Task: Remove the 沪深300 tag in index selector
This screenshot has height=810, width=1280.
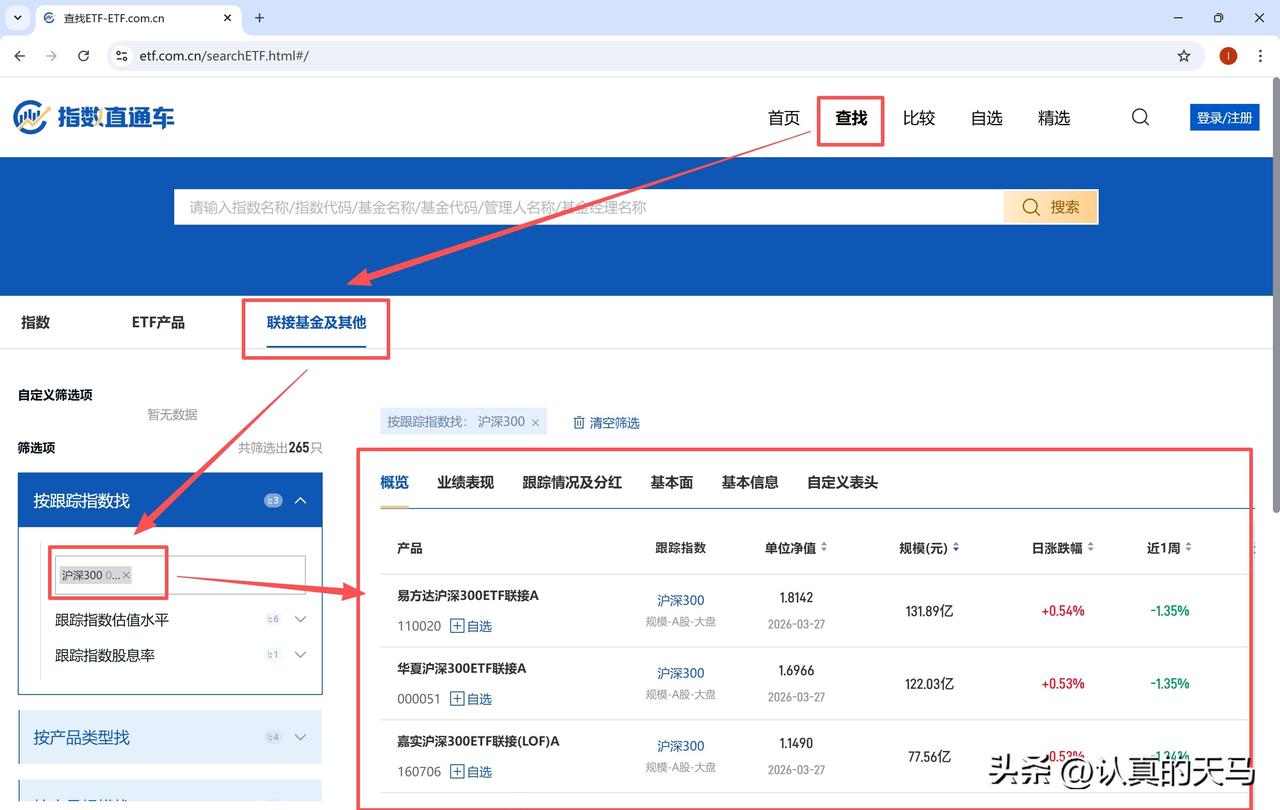Action: pos(126,575)
